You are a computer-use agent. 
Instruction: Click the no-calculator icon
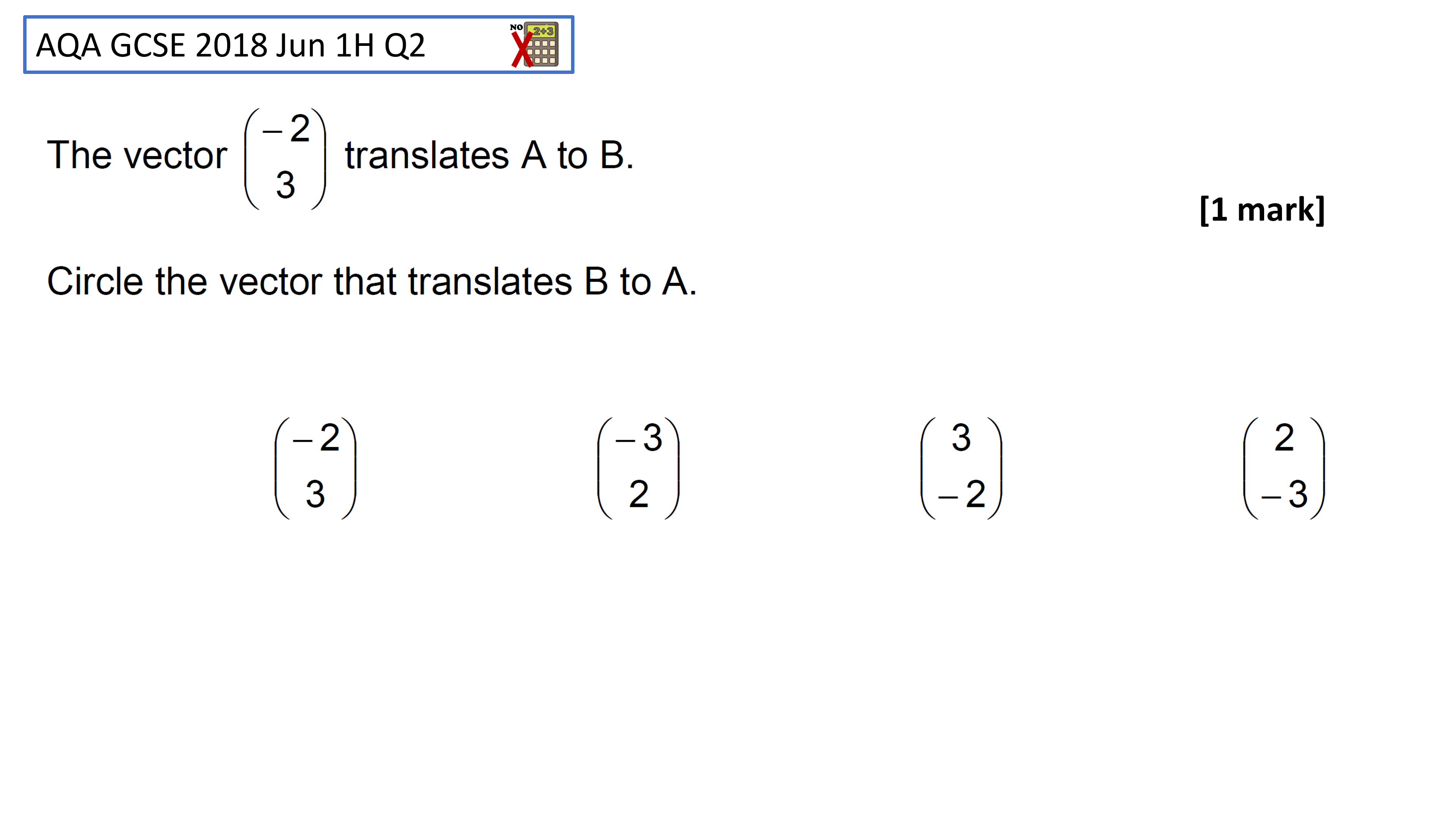[535, 45]
